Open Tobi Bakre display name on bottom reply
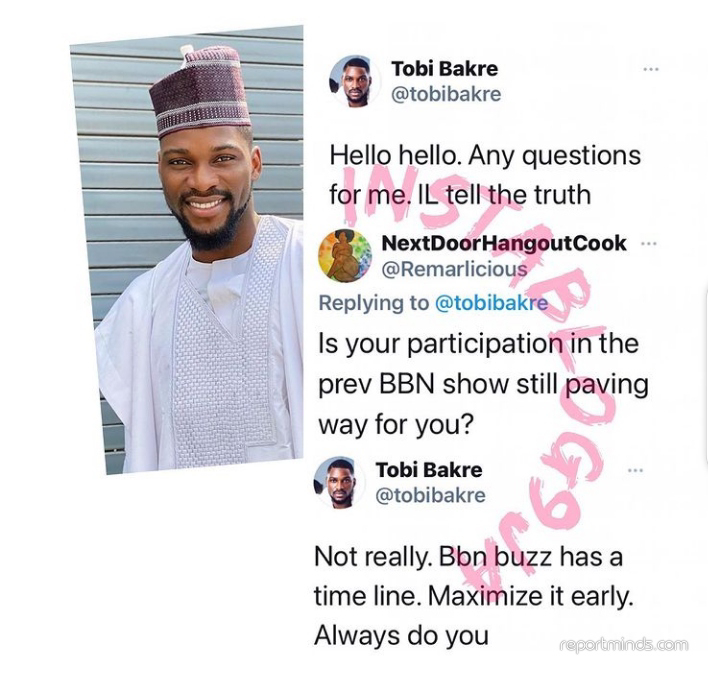 tap(429, 470)
